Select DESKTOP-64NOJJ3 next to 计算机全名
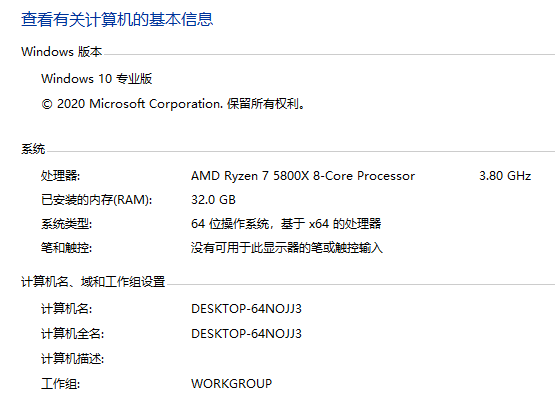The image size is (555, 403). pos(246,334)
